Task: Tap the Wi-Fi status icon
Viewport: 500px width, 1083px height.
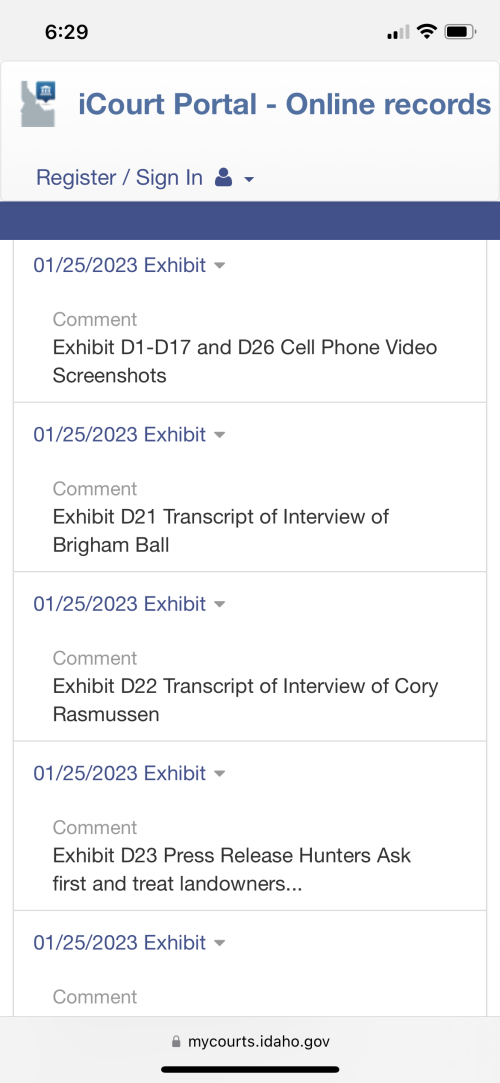Action: (x=428, y=31)
